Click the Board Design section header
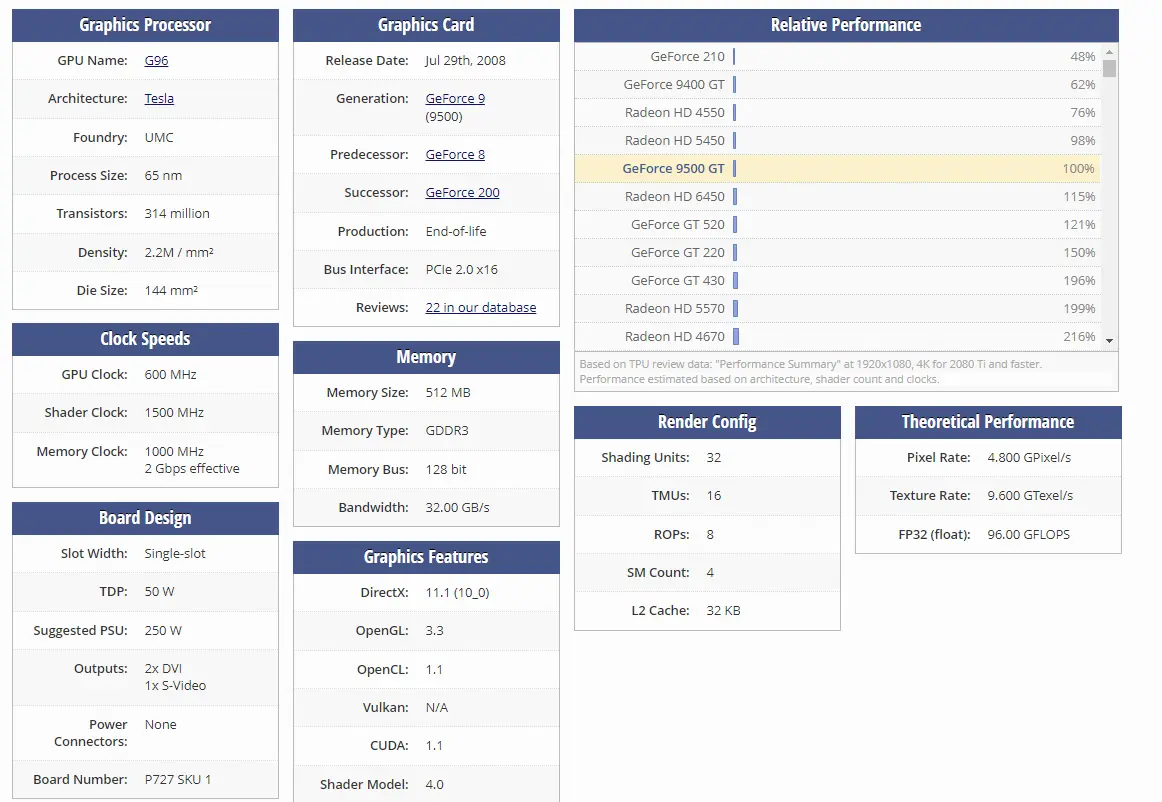 [x=145, y=518]
